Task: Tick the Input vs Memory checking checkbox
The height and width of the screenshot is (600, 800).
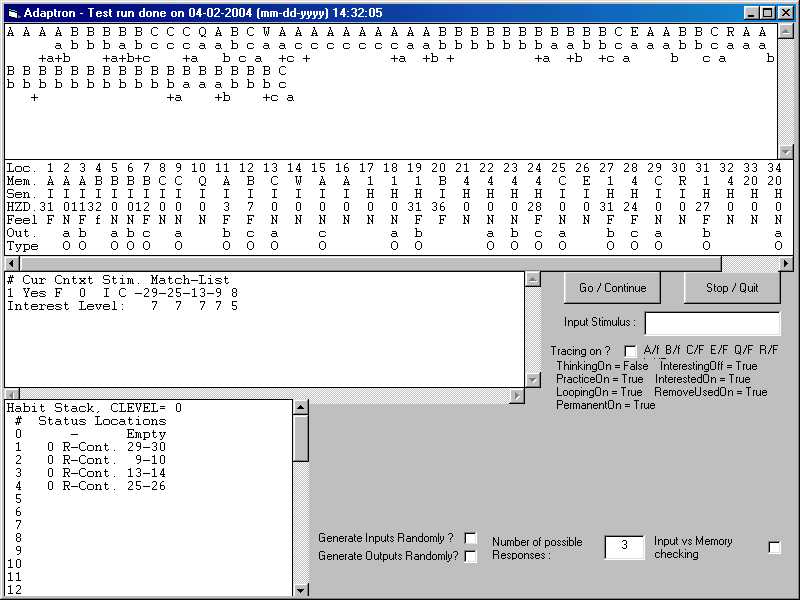Action: click(x=774, y=547)
